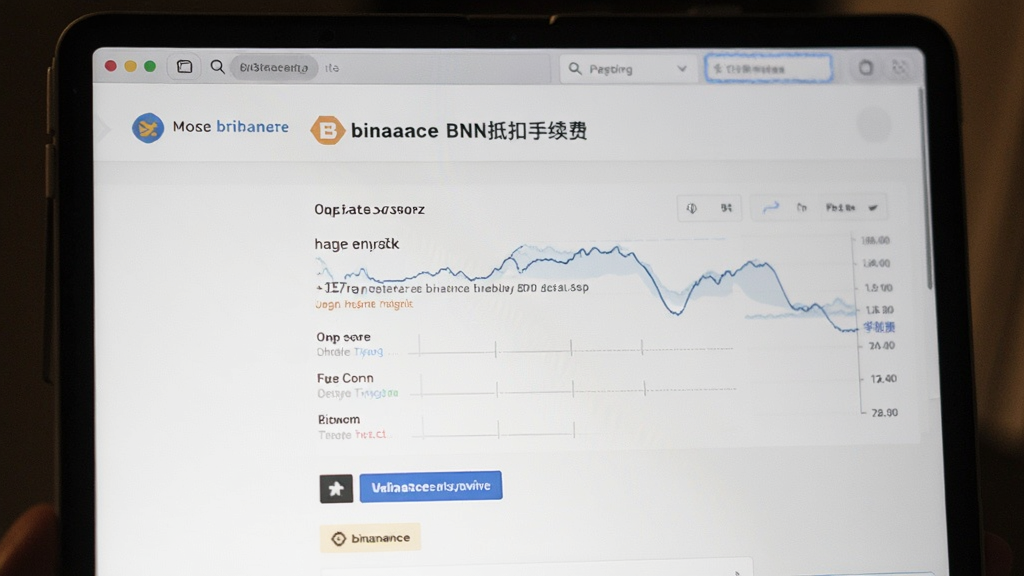Click the teal link under 'Fue Conn'

click(376, 393)
